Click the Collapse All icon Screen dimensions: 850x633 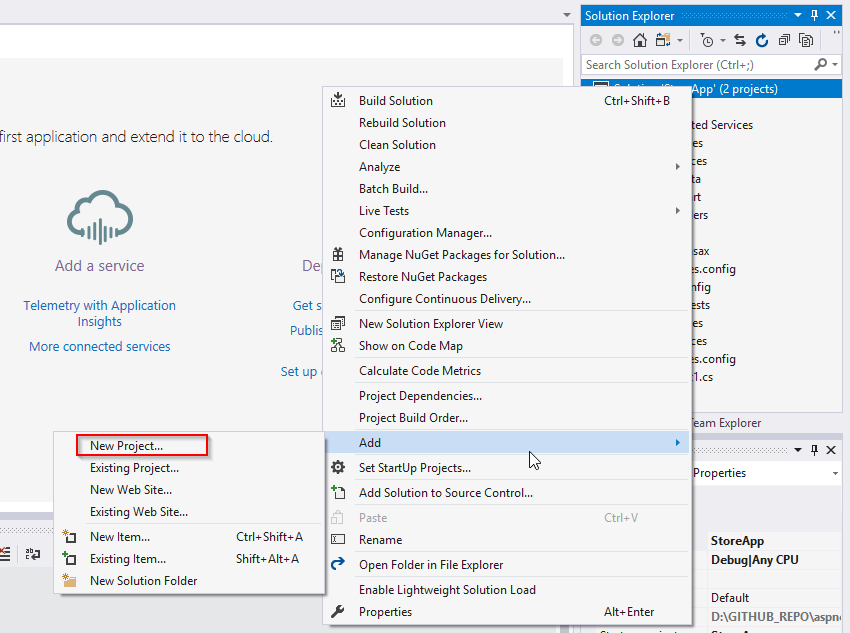coord(785,40)
